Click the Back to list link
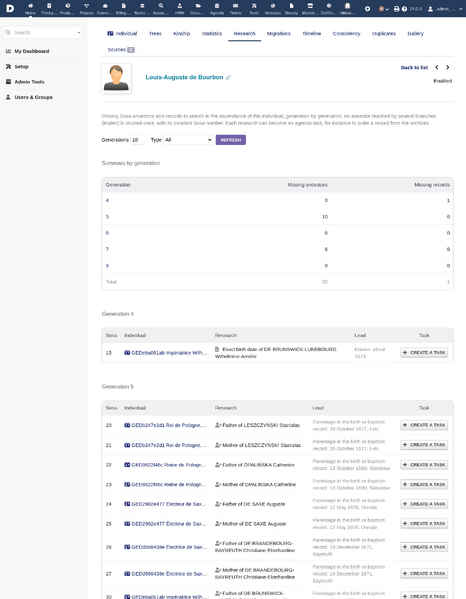The image size is (466, 599). 414,68
